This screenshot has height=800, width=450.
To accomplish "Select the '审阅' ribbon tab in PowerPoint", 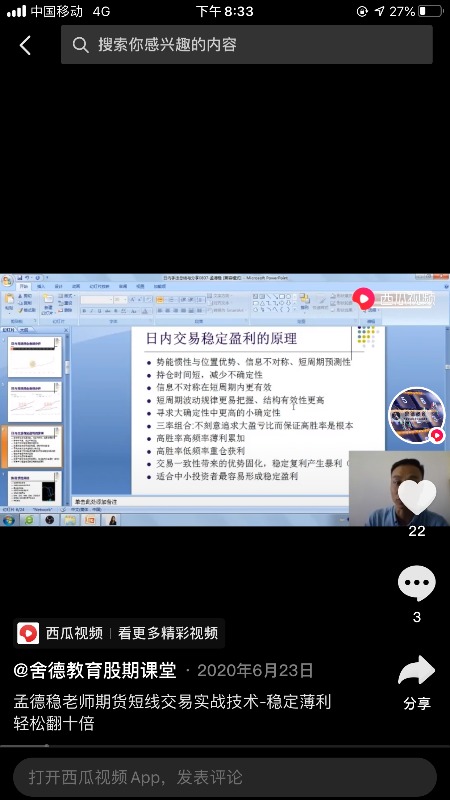I will click(x=123, y=287).
